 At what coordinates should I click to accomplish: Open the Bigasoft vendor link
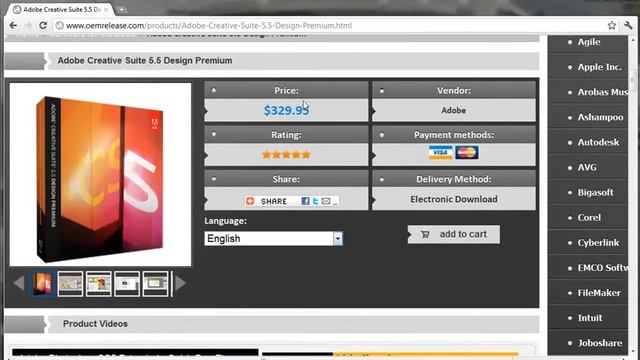[595, 192]
